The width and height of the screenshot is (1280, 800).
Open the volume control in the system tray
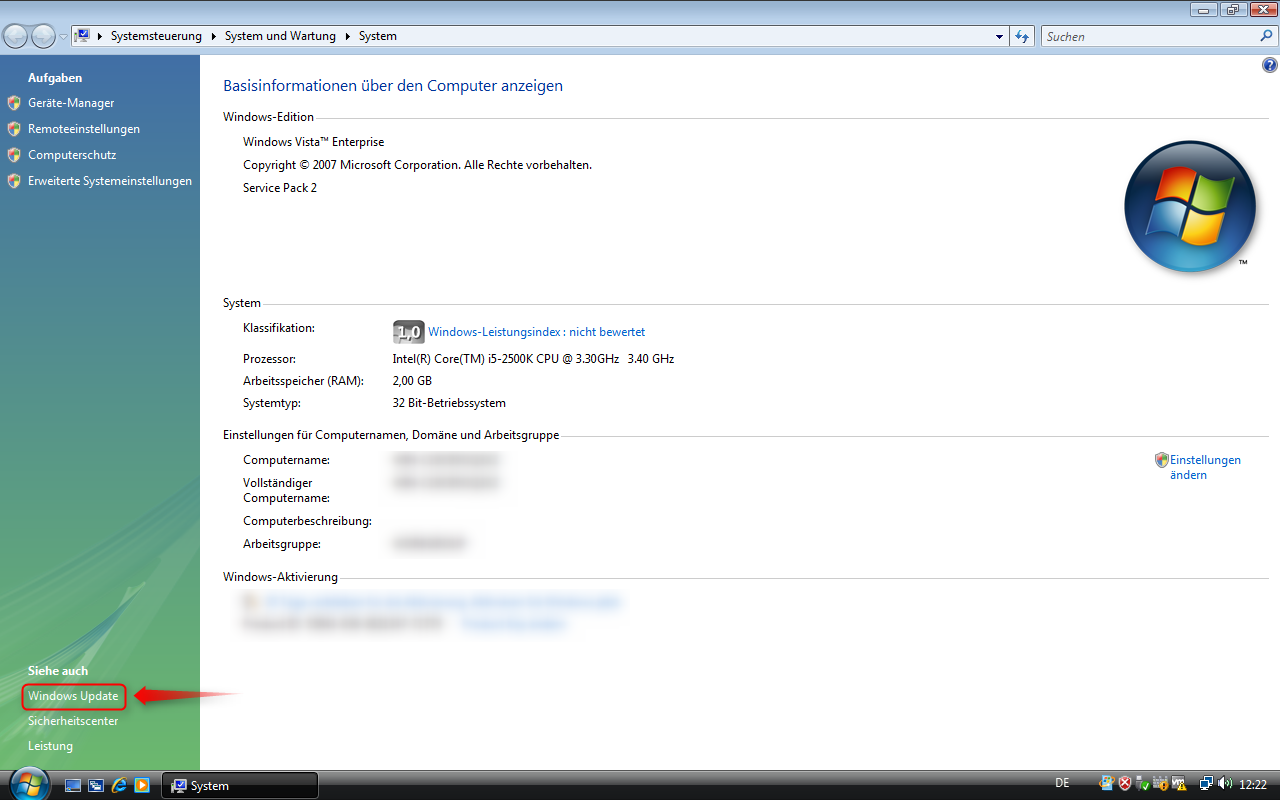[1222, 784]
